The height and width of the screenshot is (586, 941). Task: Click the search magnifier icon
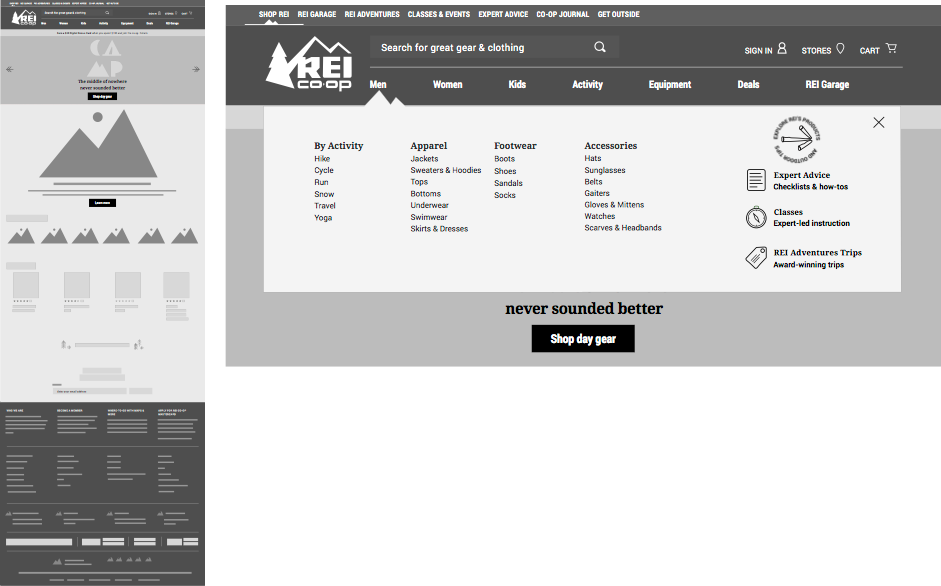600,47
